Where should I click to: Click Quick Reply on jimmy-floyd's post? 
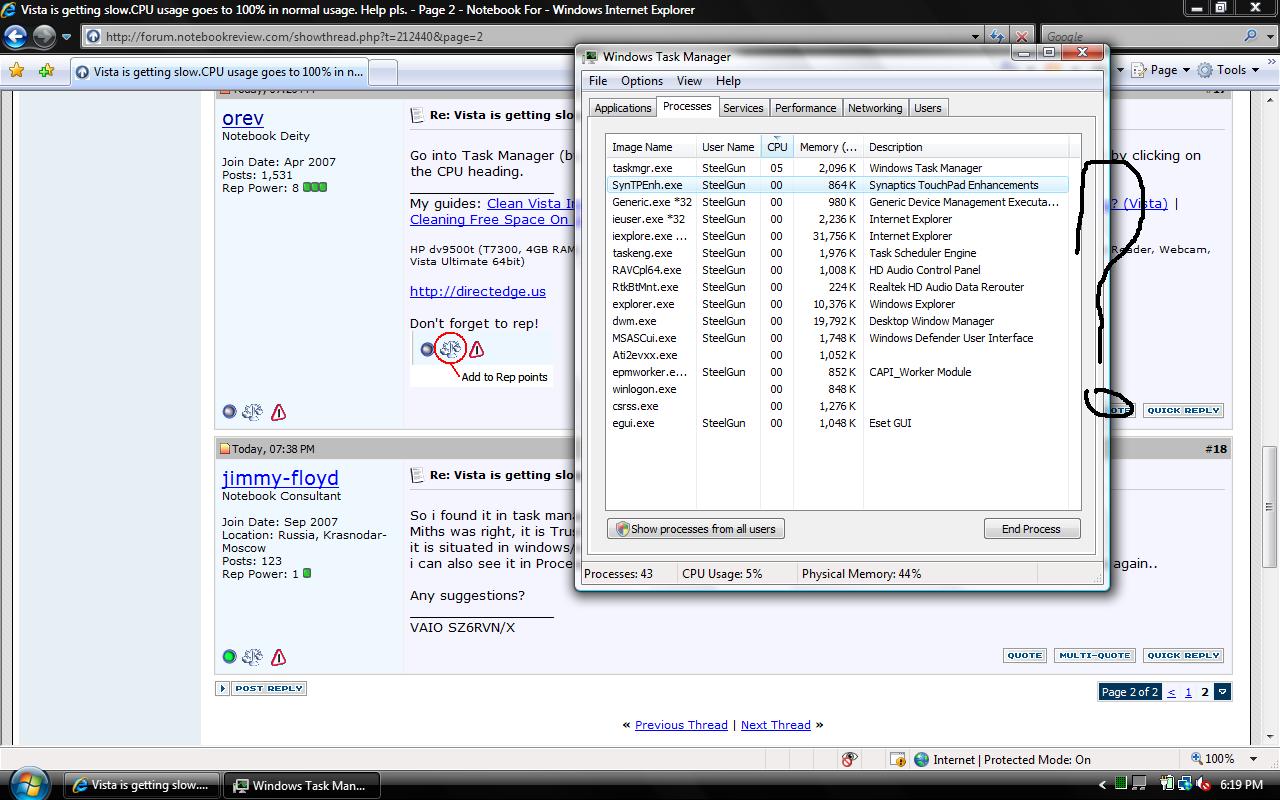point(1184,656)
